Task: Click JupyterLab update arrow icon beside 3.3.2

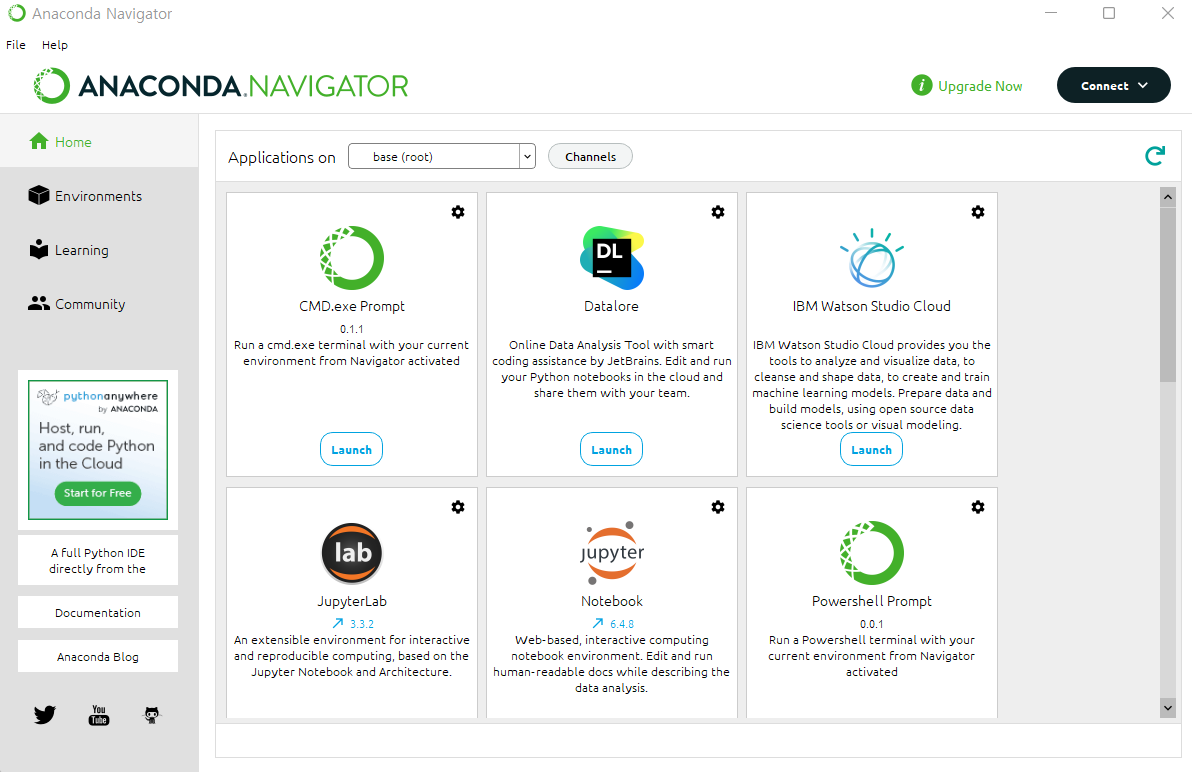Action: 338,624
